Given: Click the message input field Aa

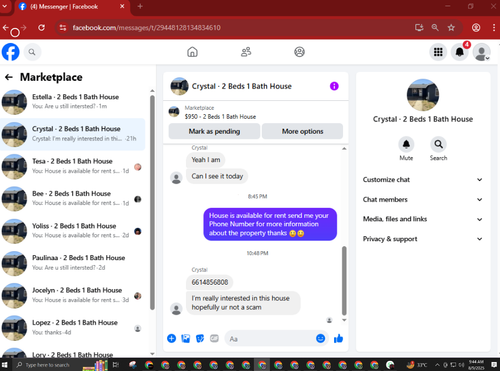Looking at the screenshot, I should coord(269,339).
